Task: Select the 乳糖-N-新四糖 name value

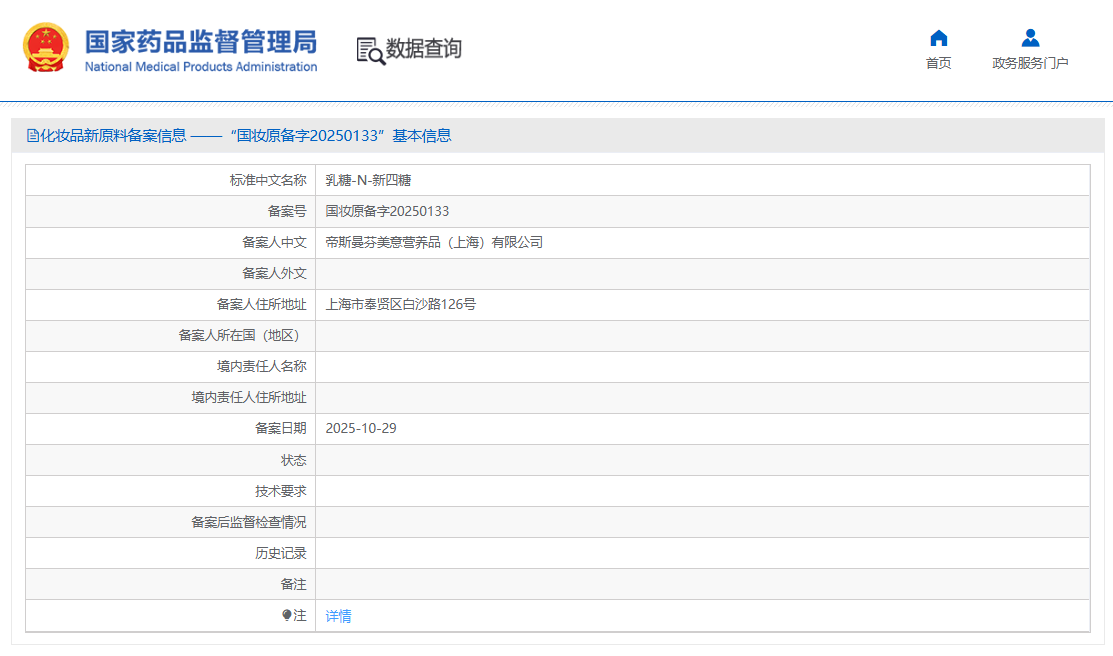Action: pyautogui.click(x=368, y=181)
